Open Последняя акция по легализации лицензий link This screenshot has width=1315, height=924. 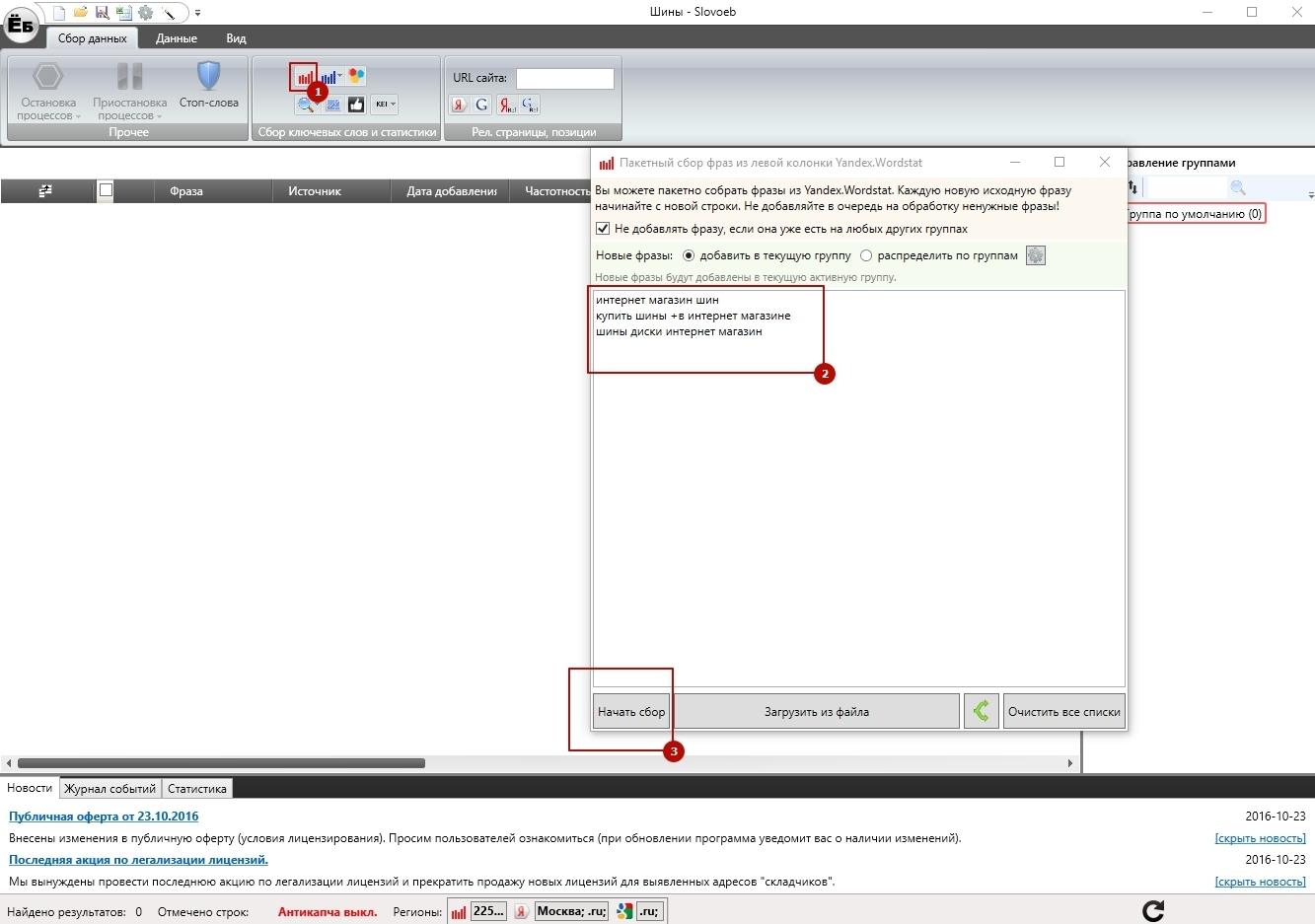point(138,860)
